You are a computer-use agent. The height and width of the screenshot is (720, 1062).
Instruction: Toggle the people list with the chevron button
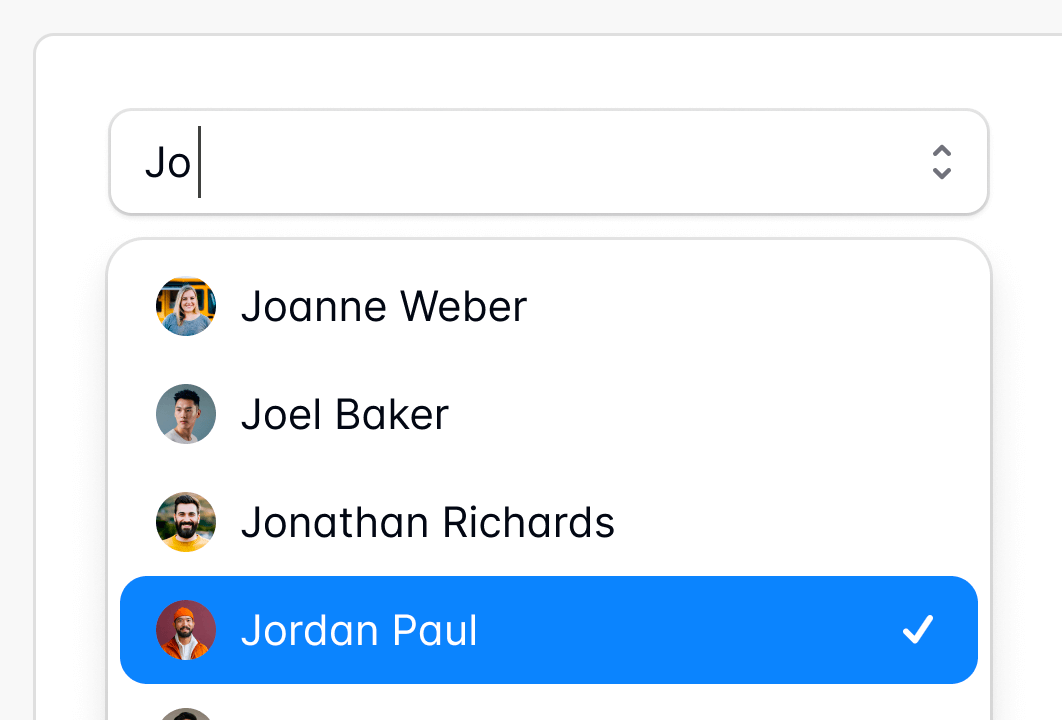tap(941, 162)
